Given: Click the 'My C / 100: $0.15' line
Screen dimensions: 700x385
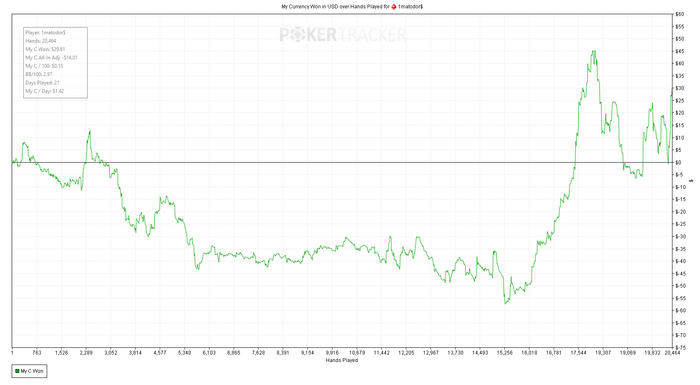Looking at the screenshot, I should 44,66.
